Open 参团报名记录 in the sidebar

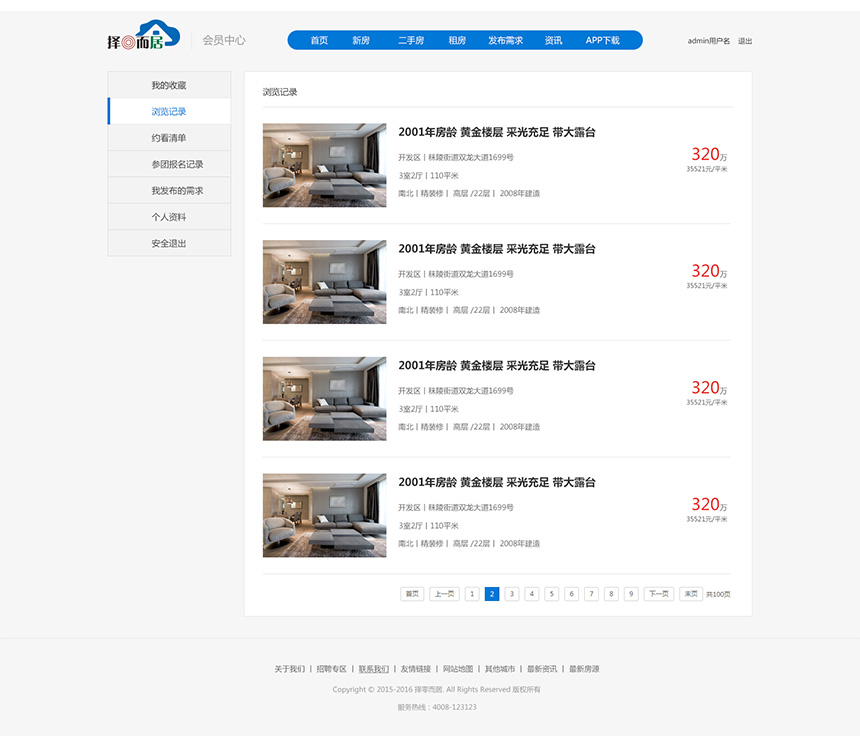[x=177, y=164]
